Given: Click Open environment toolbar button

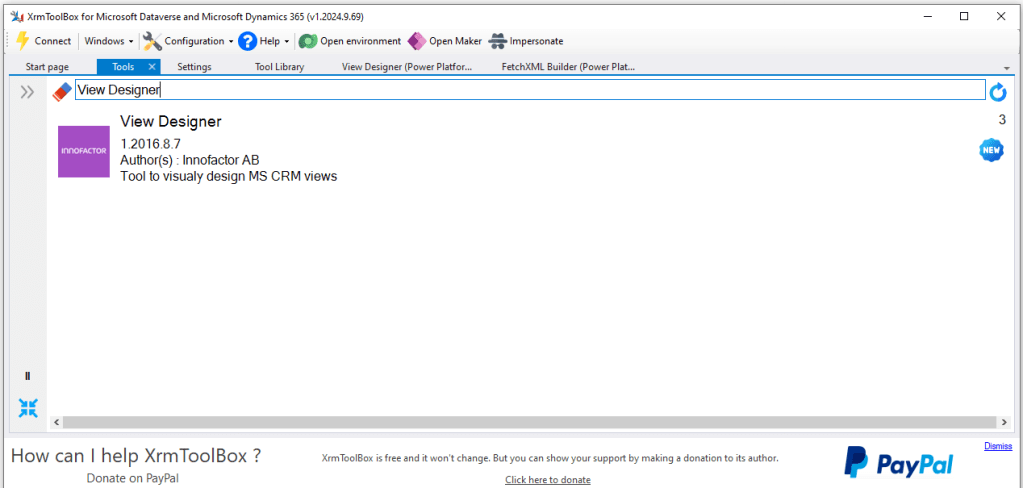Looking at the screenshot, I should [x=350, y=41].
